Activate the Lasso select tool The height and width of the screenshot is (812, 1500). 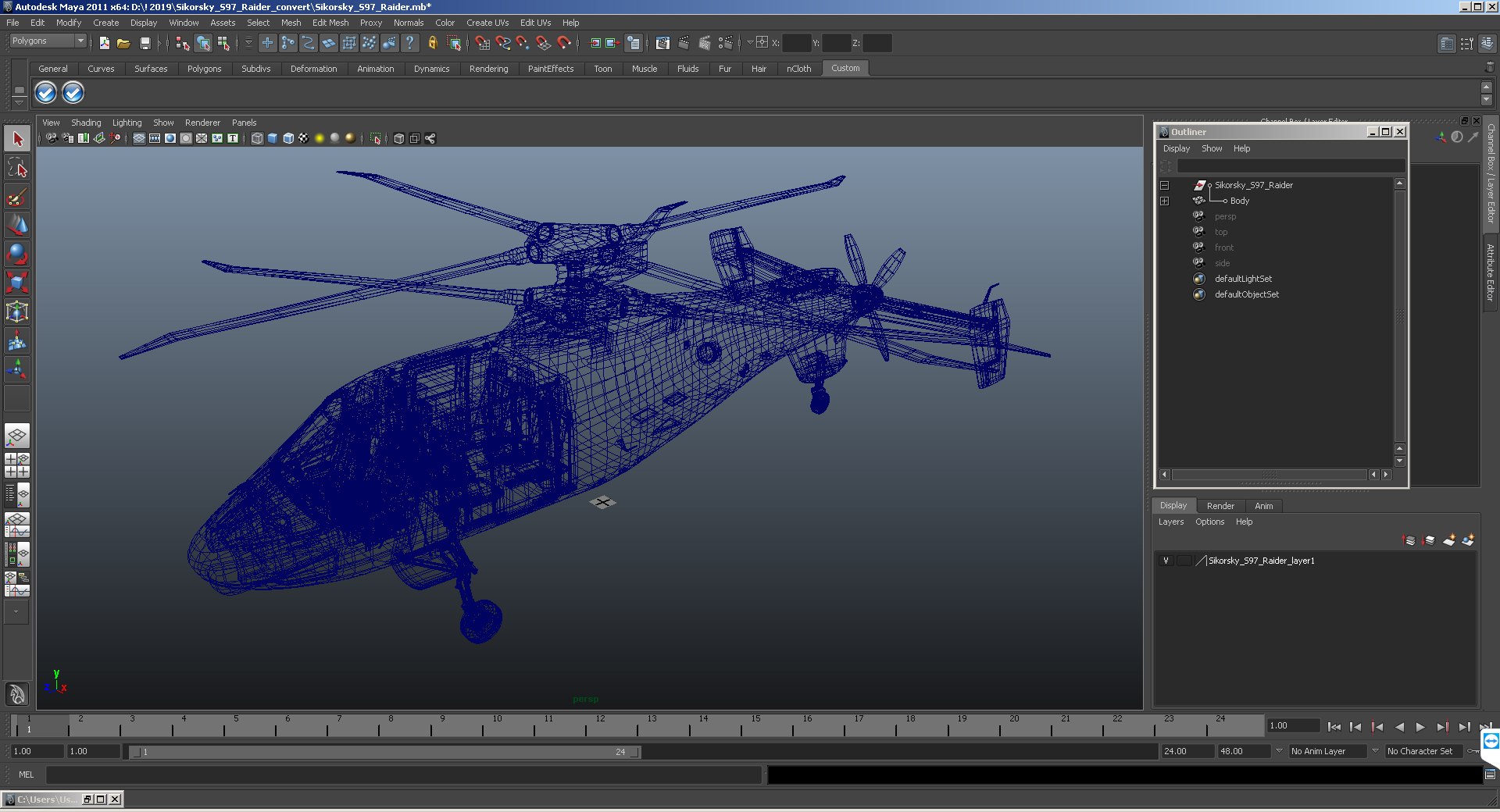coord(17,167)
